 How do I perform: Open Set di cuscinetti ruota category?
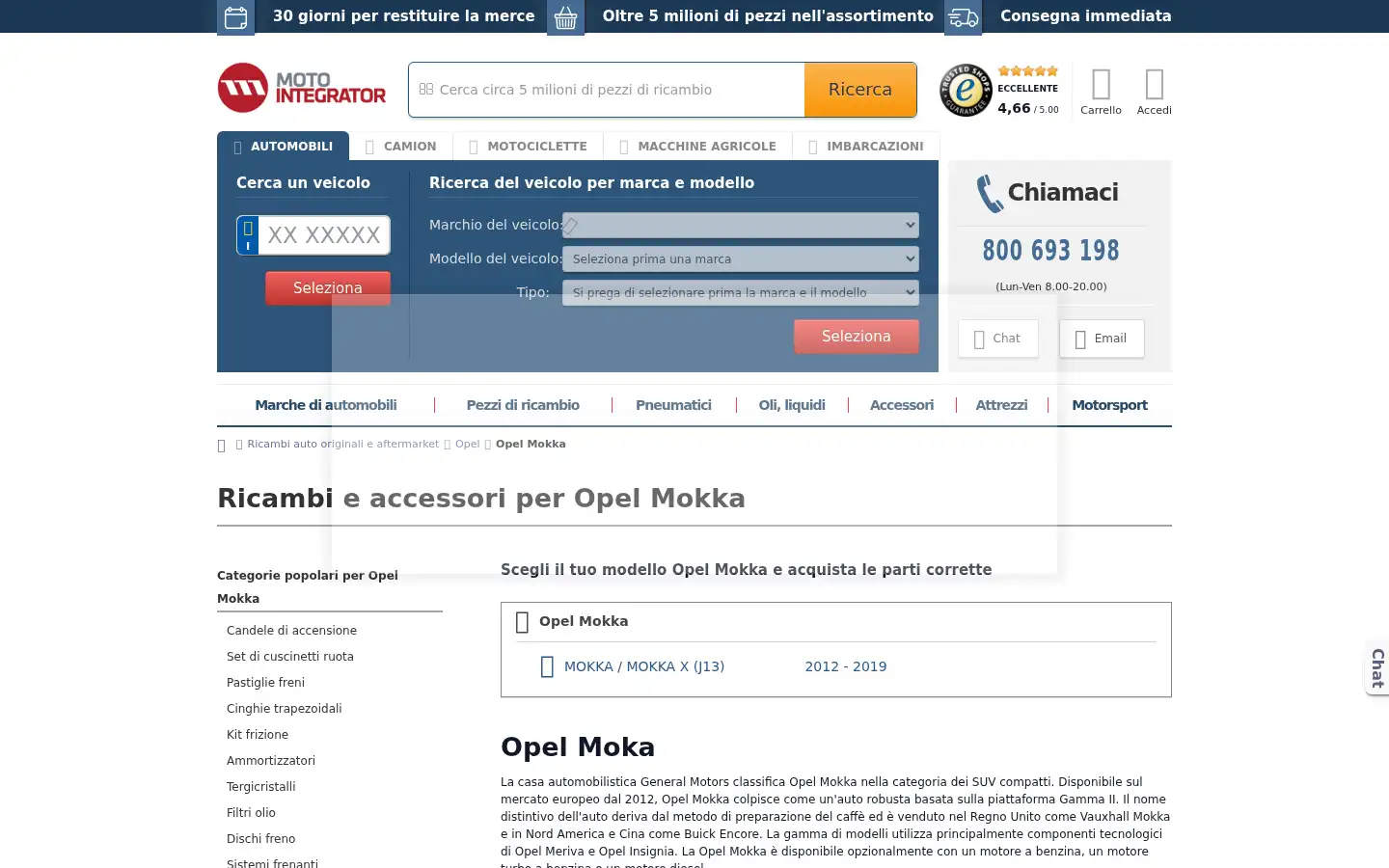point(290,657)
